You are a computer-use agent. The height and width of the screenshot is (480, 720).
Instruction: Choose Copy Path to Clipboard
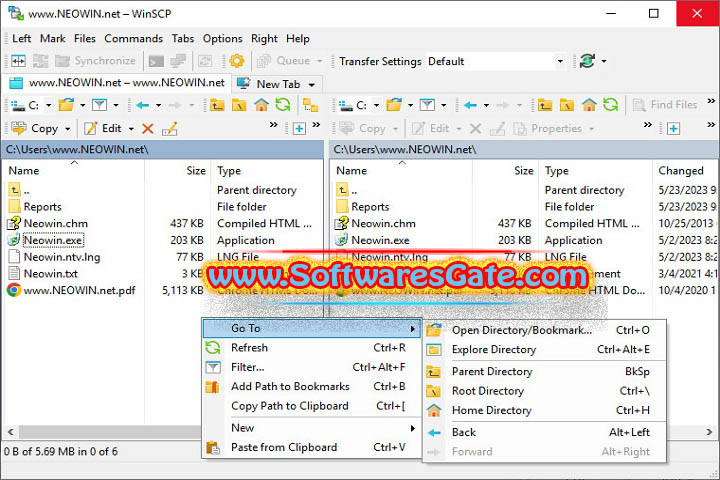click(311, 406)
